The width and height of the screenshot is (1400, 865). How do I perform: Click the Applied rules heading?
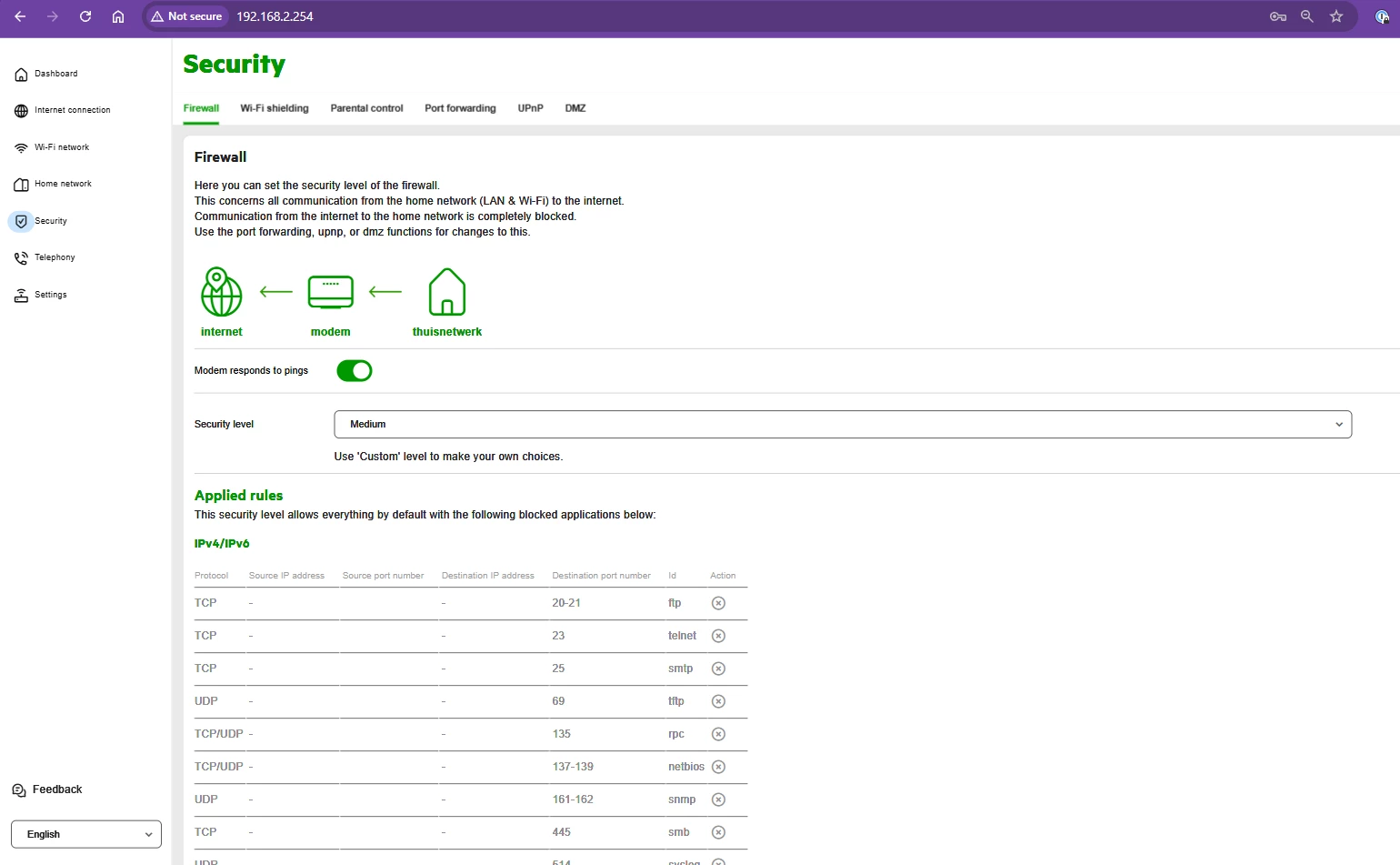[x=238, y=496]
